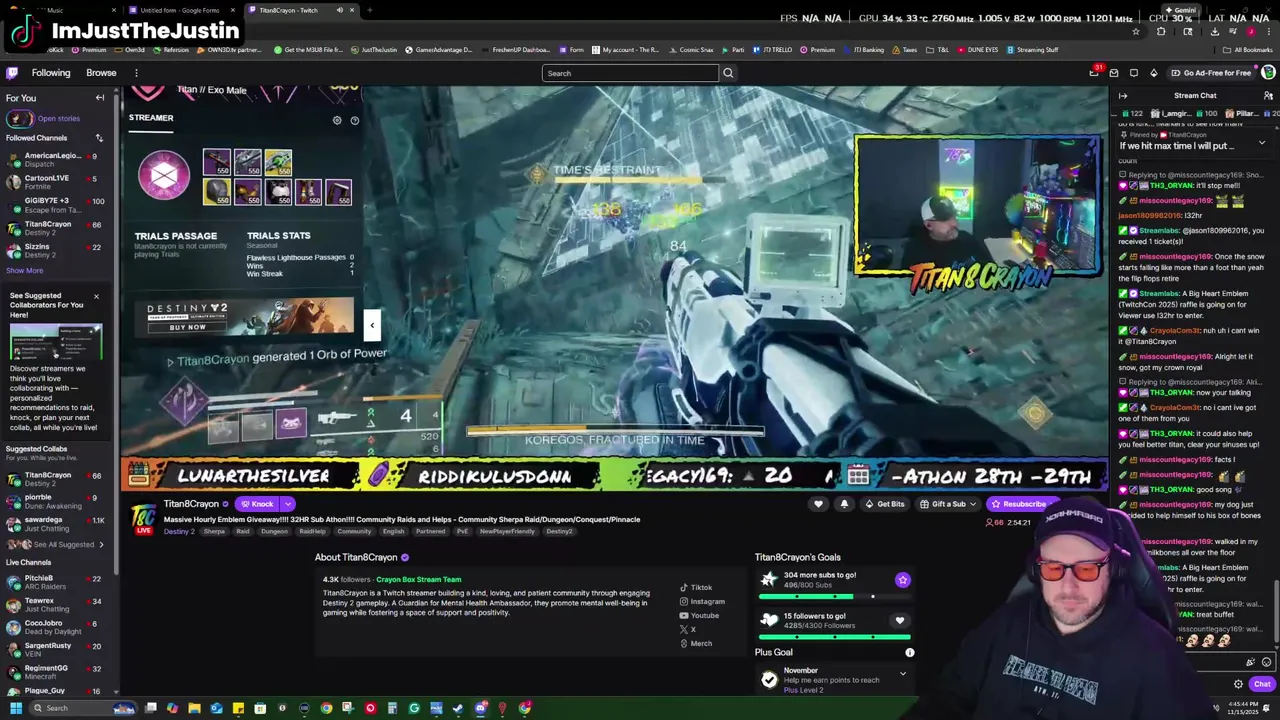
Task: Collapse the extension panel left arrow
Action: (x=372, y=324)
